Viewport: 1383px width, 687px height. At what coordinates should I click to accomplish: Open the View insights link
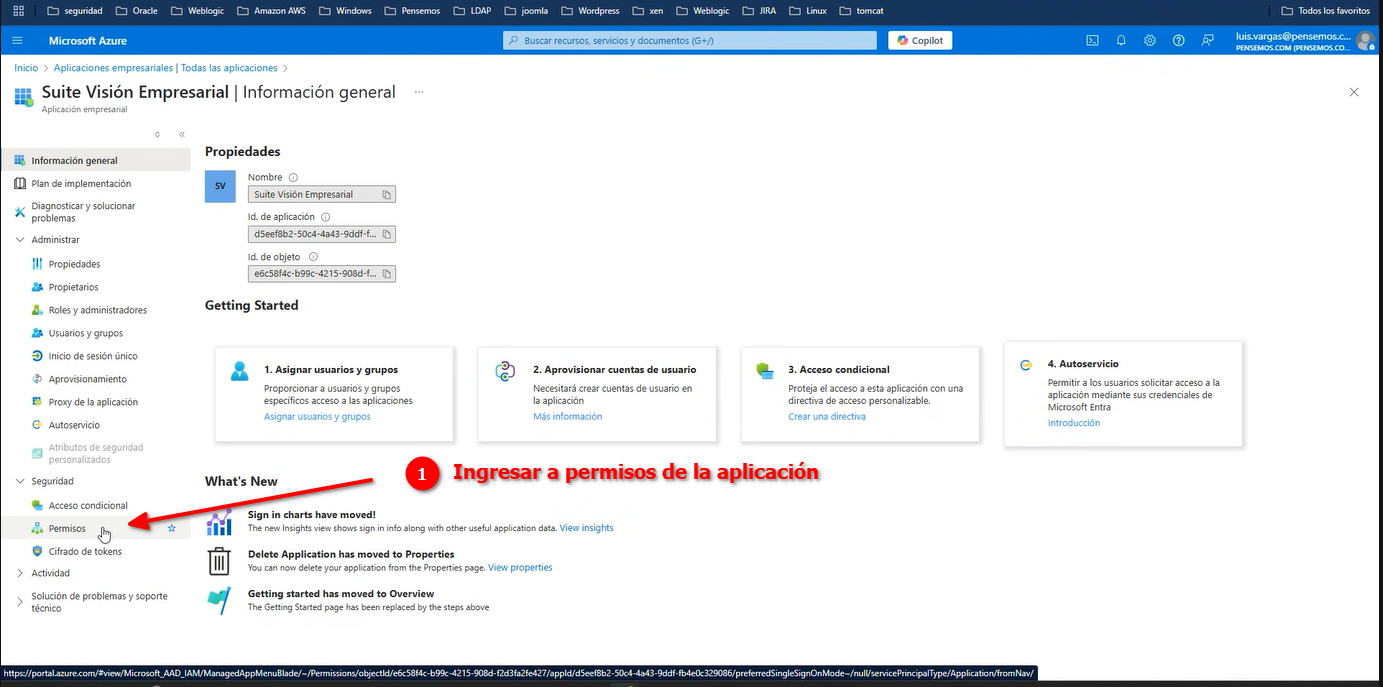(586, 527)
